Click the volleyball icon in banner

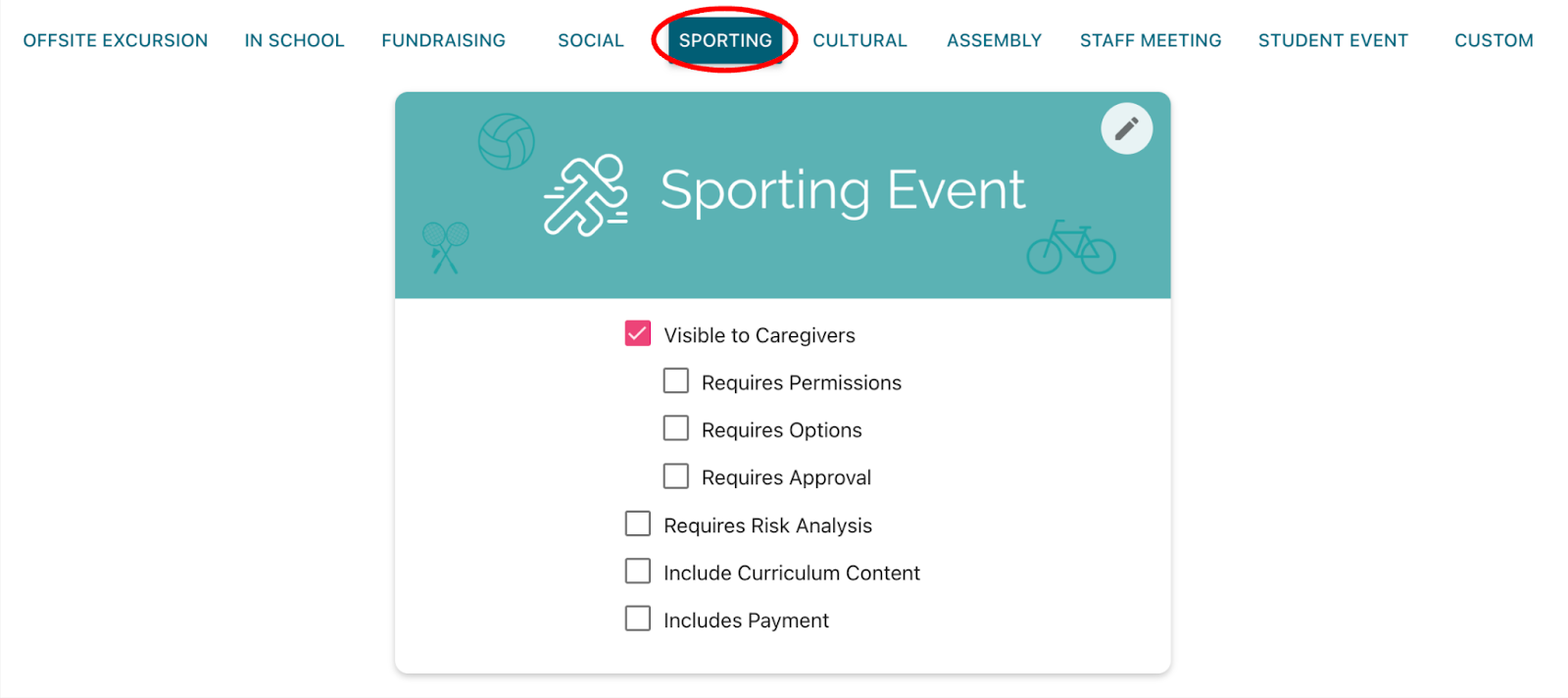pyautogui.click(x=506, y=142)
